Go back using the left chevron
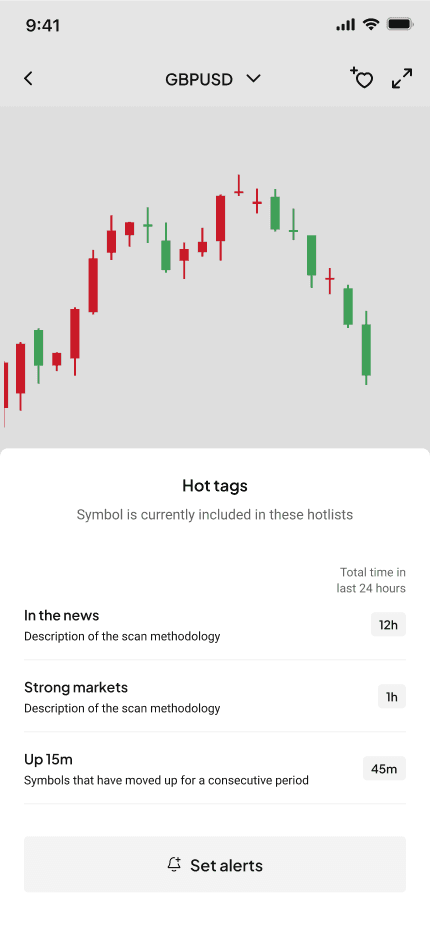Viewport: 430px width, 933px height. 28,79
